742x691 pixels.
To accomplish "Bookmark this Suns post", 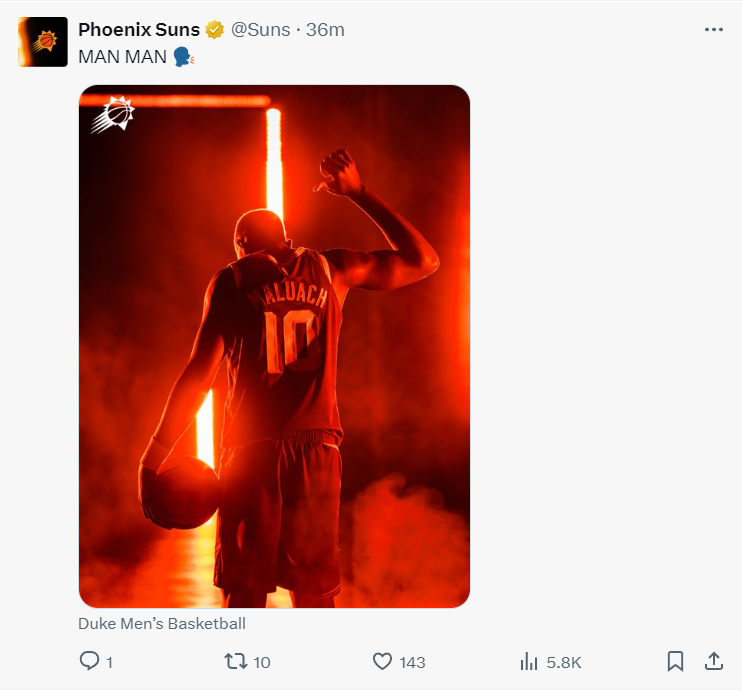I will (x=675, y=661).
